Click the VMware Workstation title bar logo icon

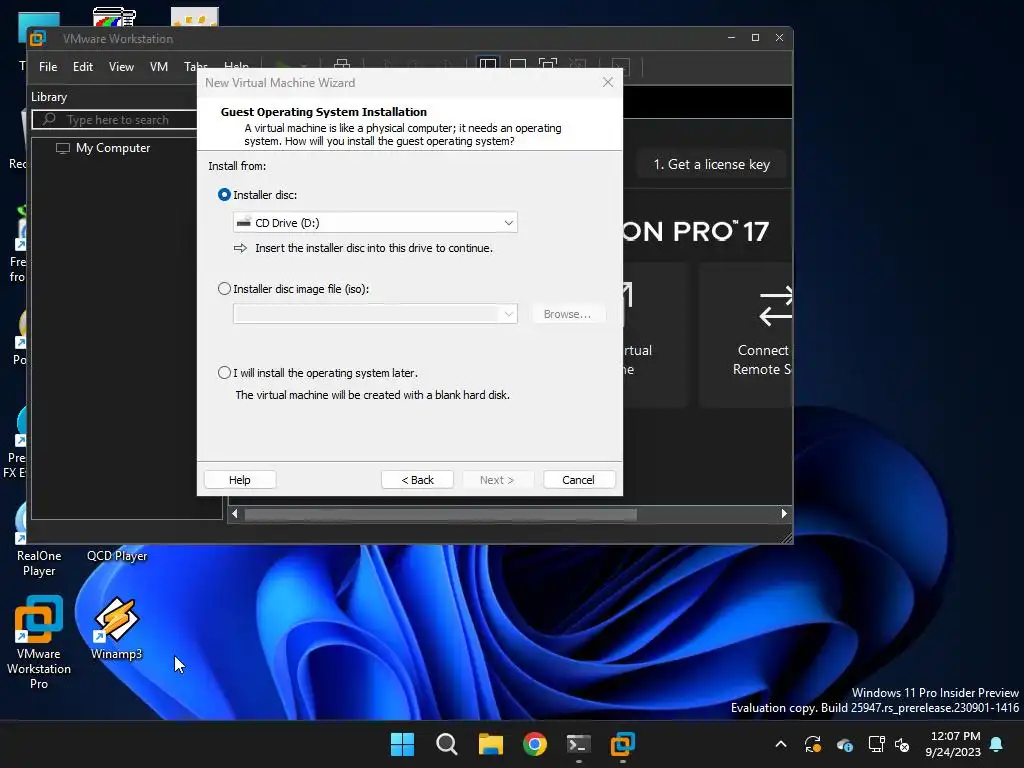pos(38,39)
